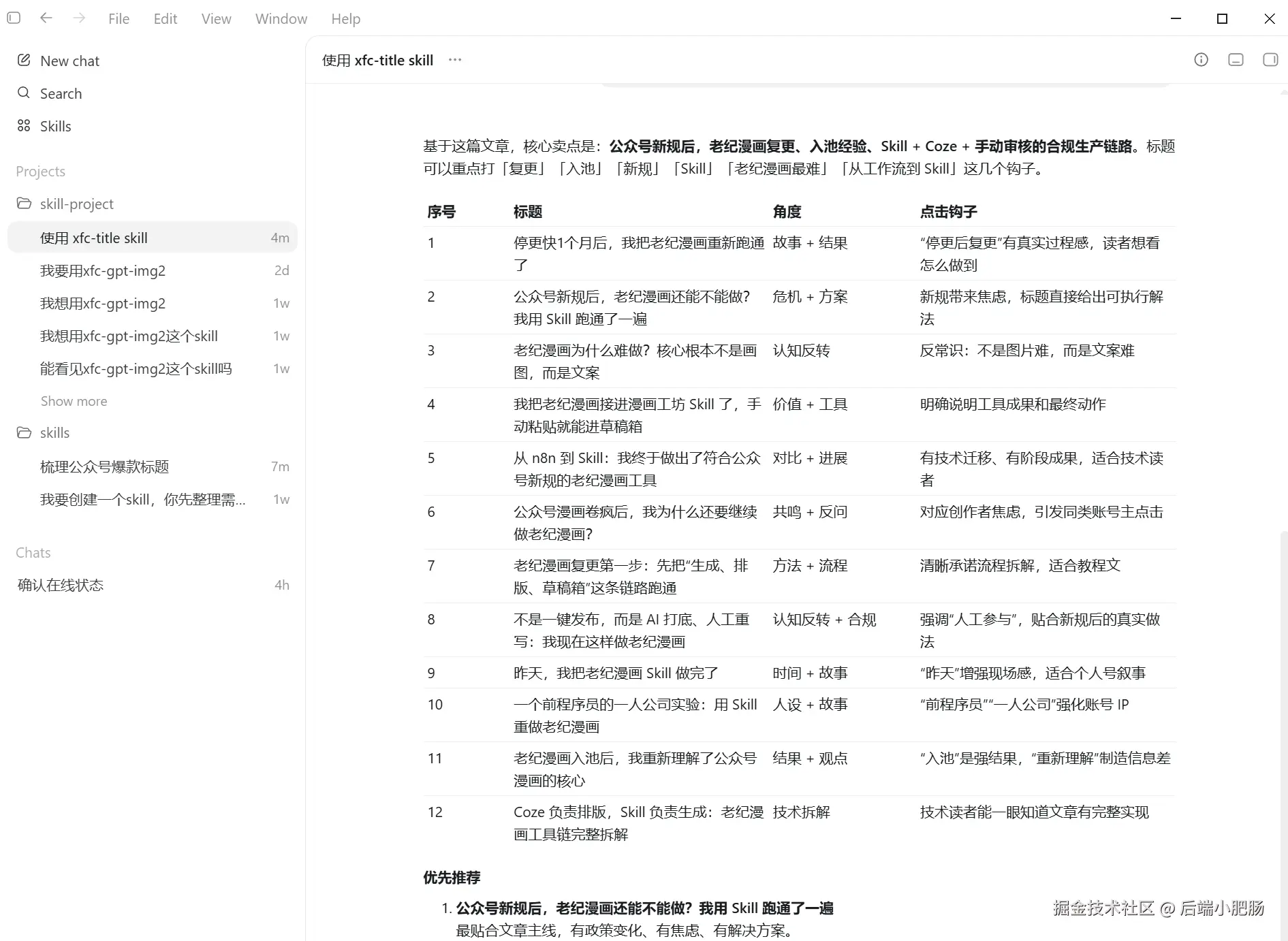
Task: Open the Window menu
Action: click(281, 19)
